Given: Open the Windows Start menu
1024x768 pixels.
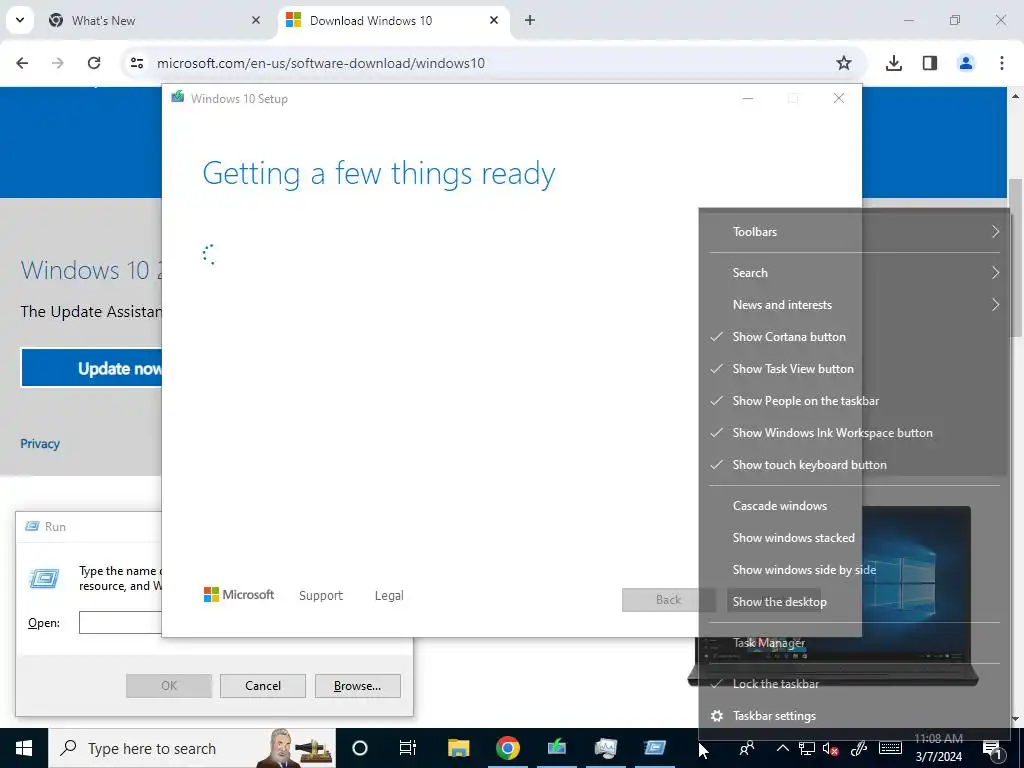Looking at the screenshot, I should pyautogui.click(x=24, y=748).
